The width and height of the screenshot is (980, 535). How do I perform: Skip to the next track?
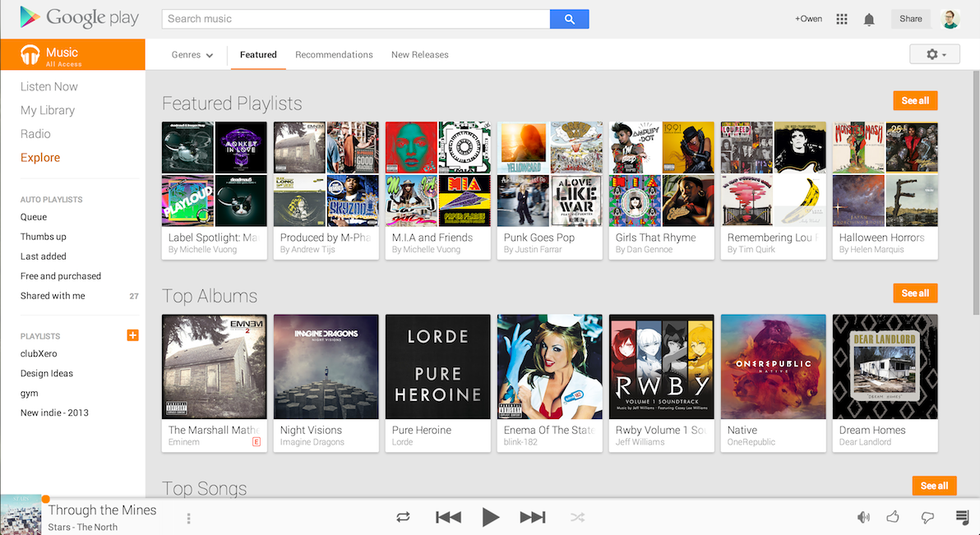[x=532, y=517]
